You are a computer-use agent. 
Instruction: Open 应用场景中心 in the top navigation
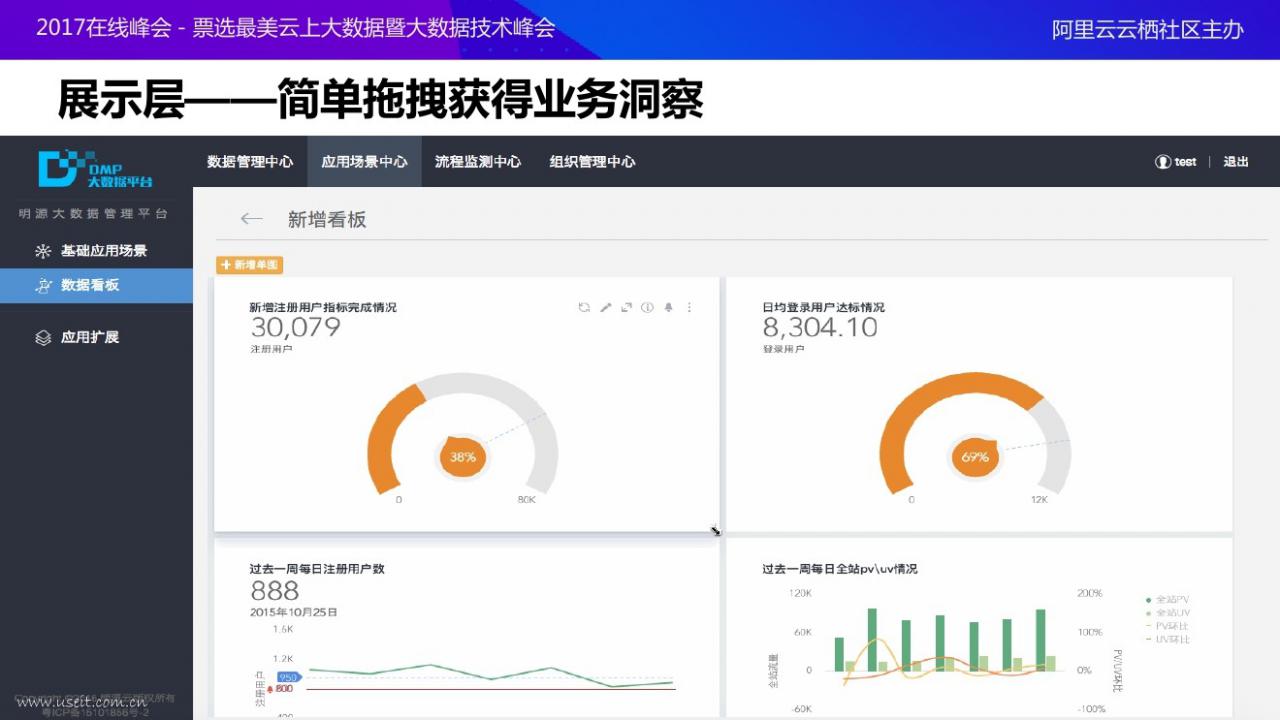[x=364, y=162]
